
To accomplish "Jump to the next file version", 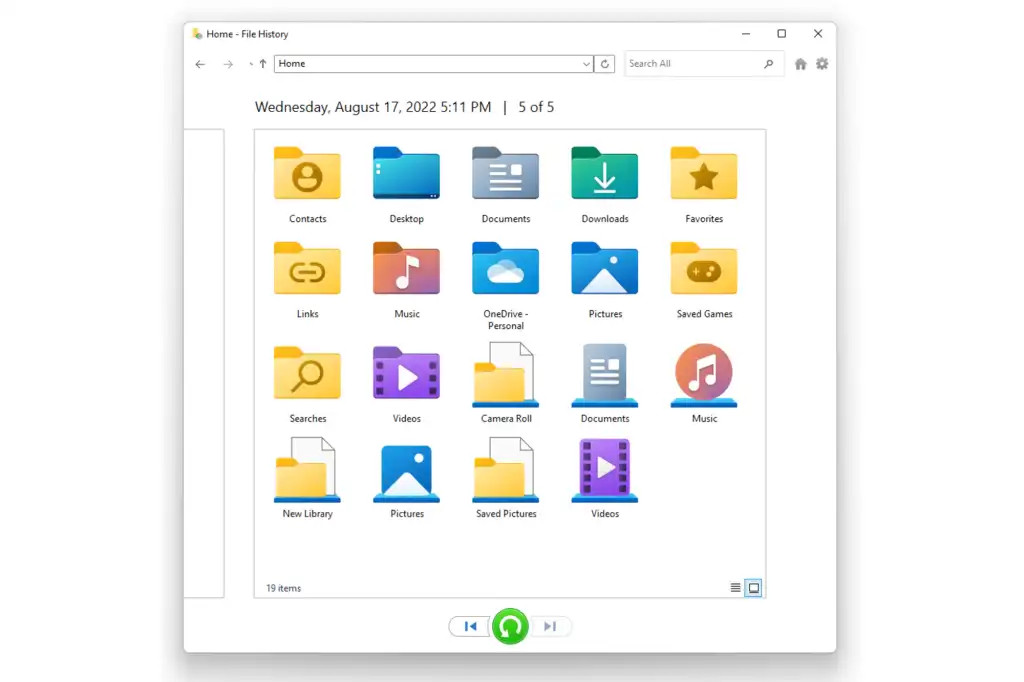I will click(x=550, y=626).
